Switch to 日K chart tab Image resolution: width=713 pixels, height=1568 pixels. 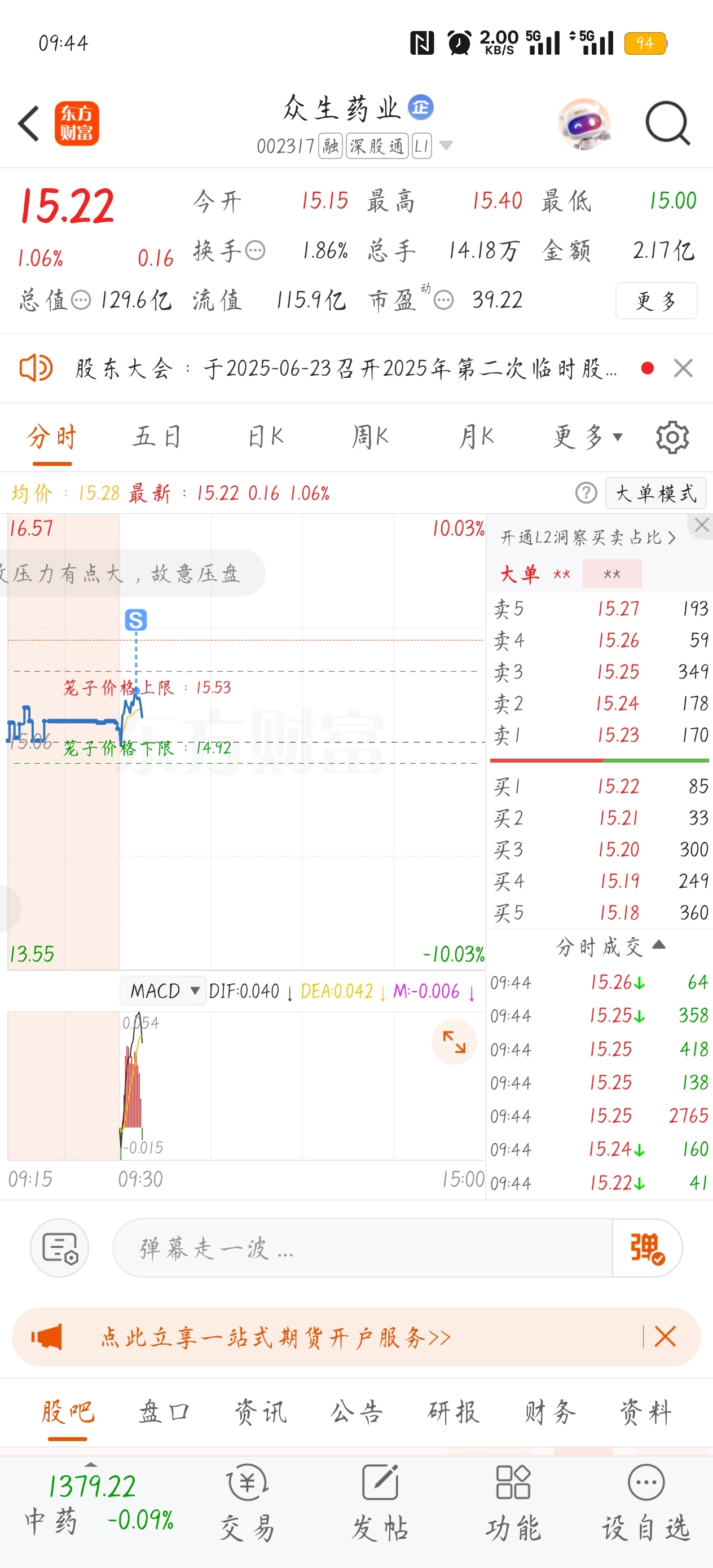pyautogui.click(x=266, y=437)
